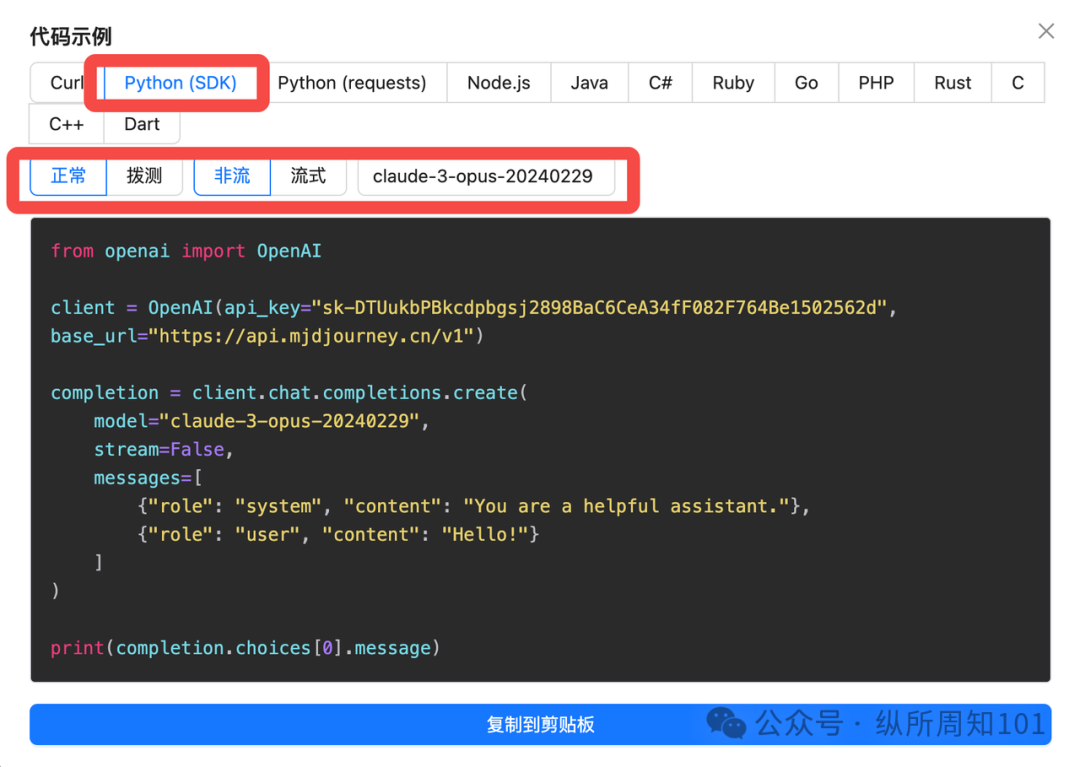
Task: Enable 非流 non-streaming option
Action: [x=232, y=176]
